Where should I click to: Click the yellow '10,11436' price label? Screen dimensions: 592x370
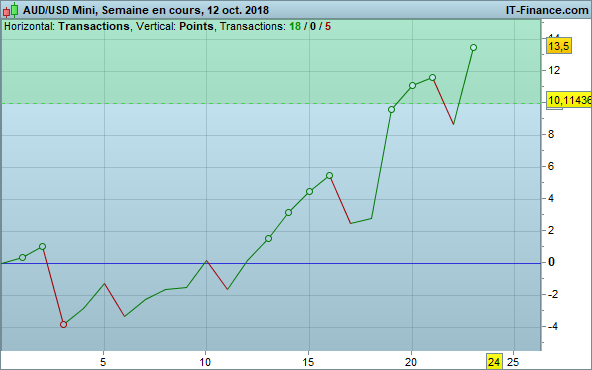569,100
